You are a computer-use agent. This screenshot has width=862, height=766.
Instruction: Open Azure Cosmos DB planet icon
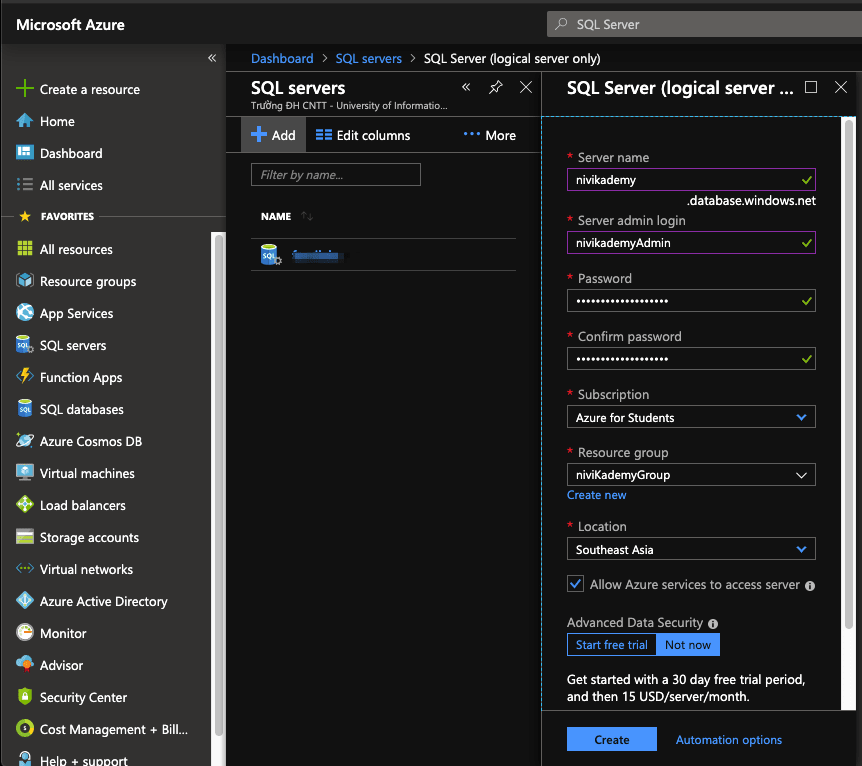[25, 440]
